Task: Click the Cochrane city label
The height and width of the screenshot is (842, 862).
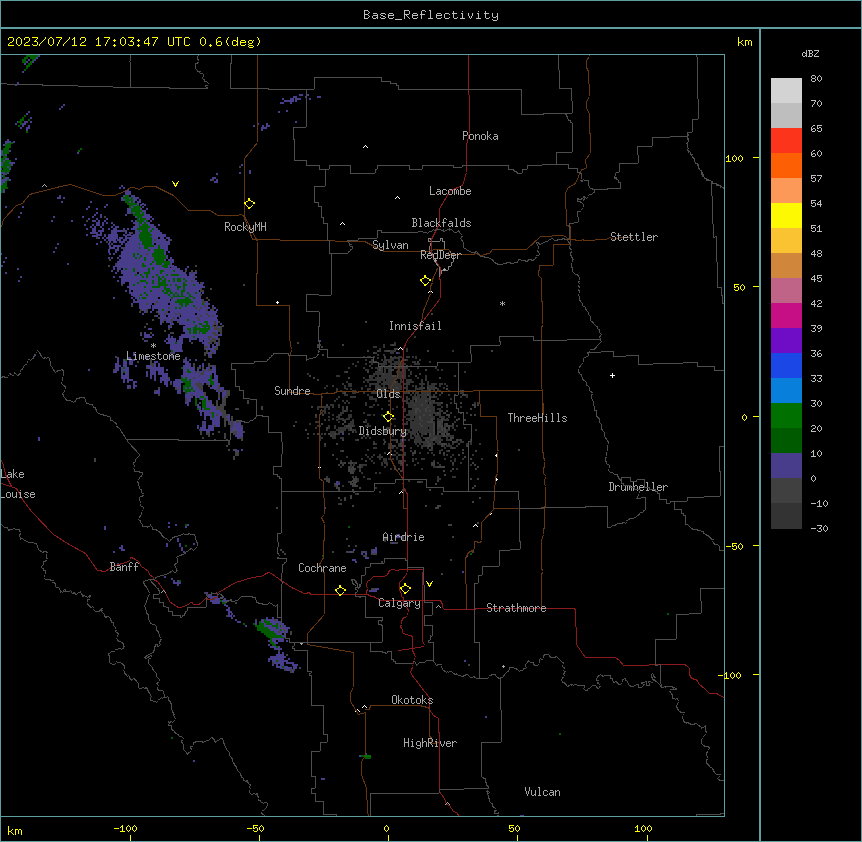Action: [322, 568]
